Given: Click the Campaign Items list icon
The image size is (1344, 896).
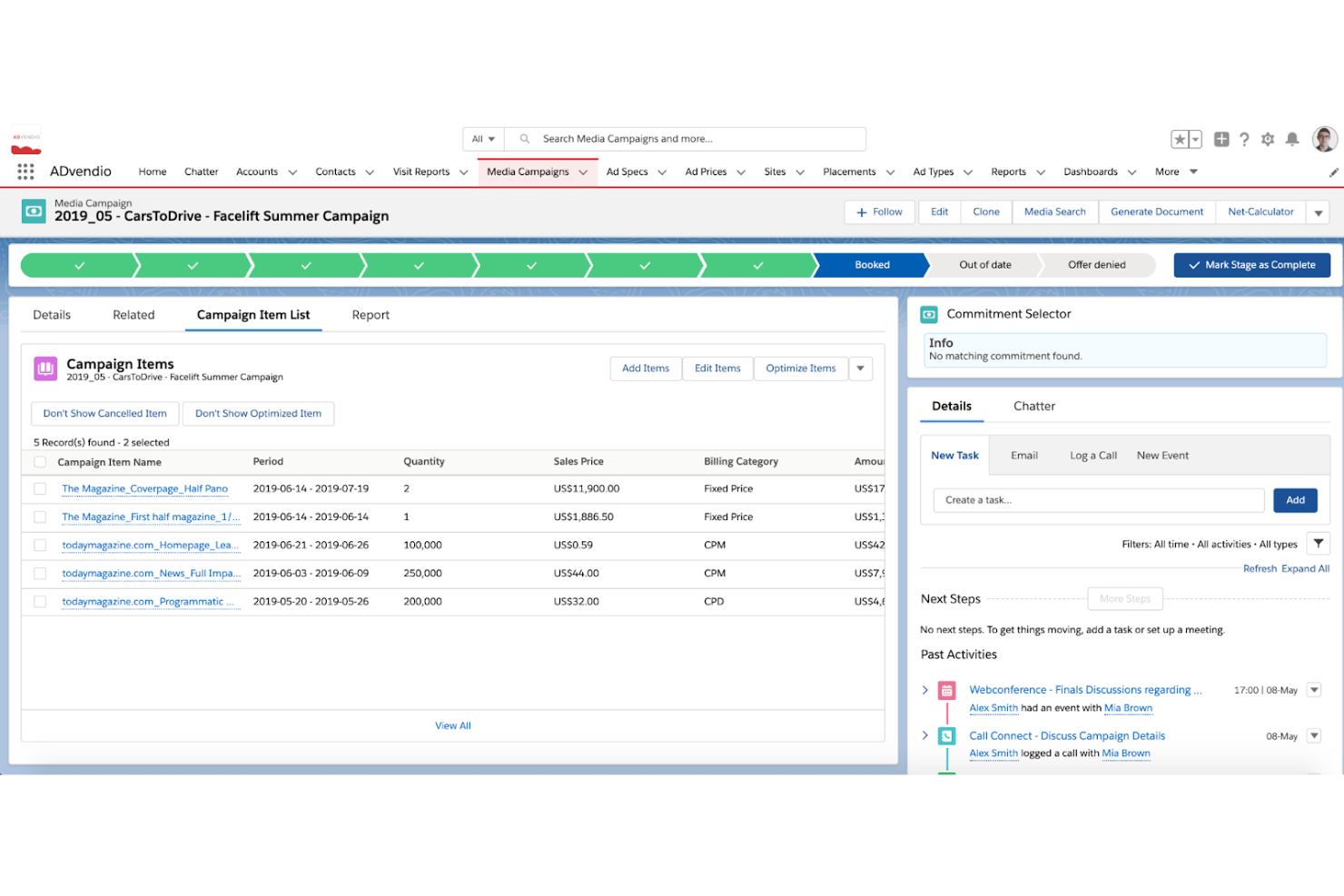Looking at the screenshot, I should tap(45, 369).
